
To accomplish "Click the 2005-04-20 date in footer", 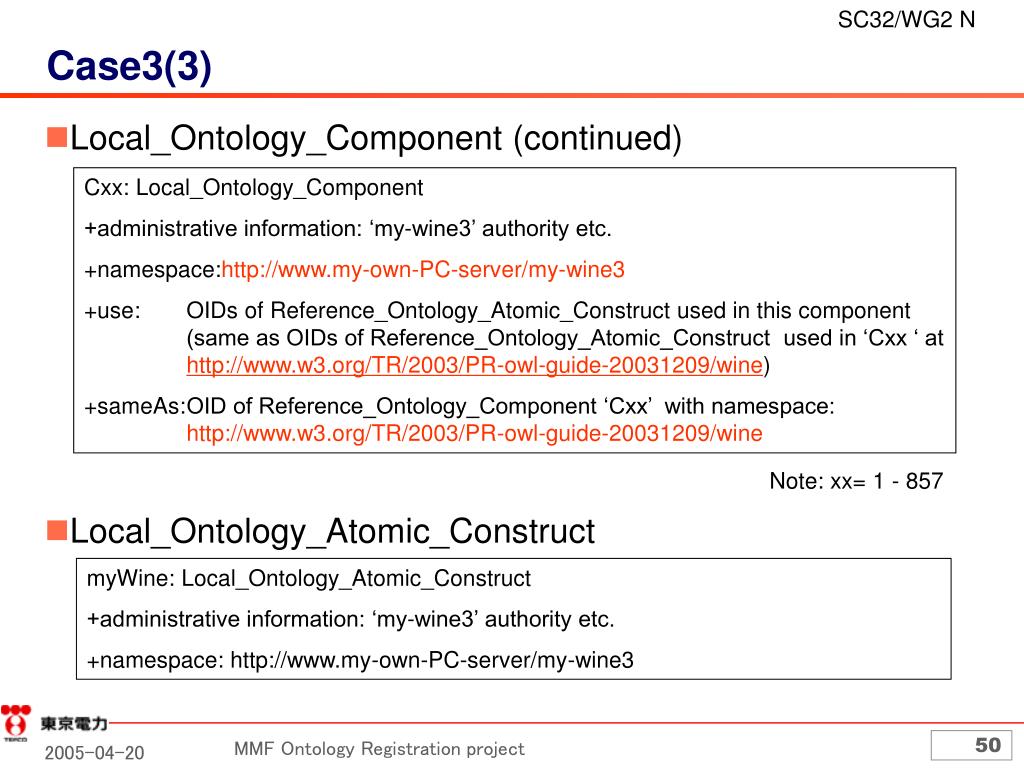I will tap(95, 752).
